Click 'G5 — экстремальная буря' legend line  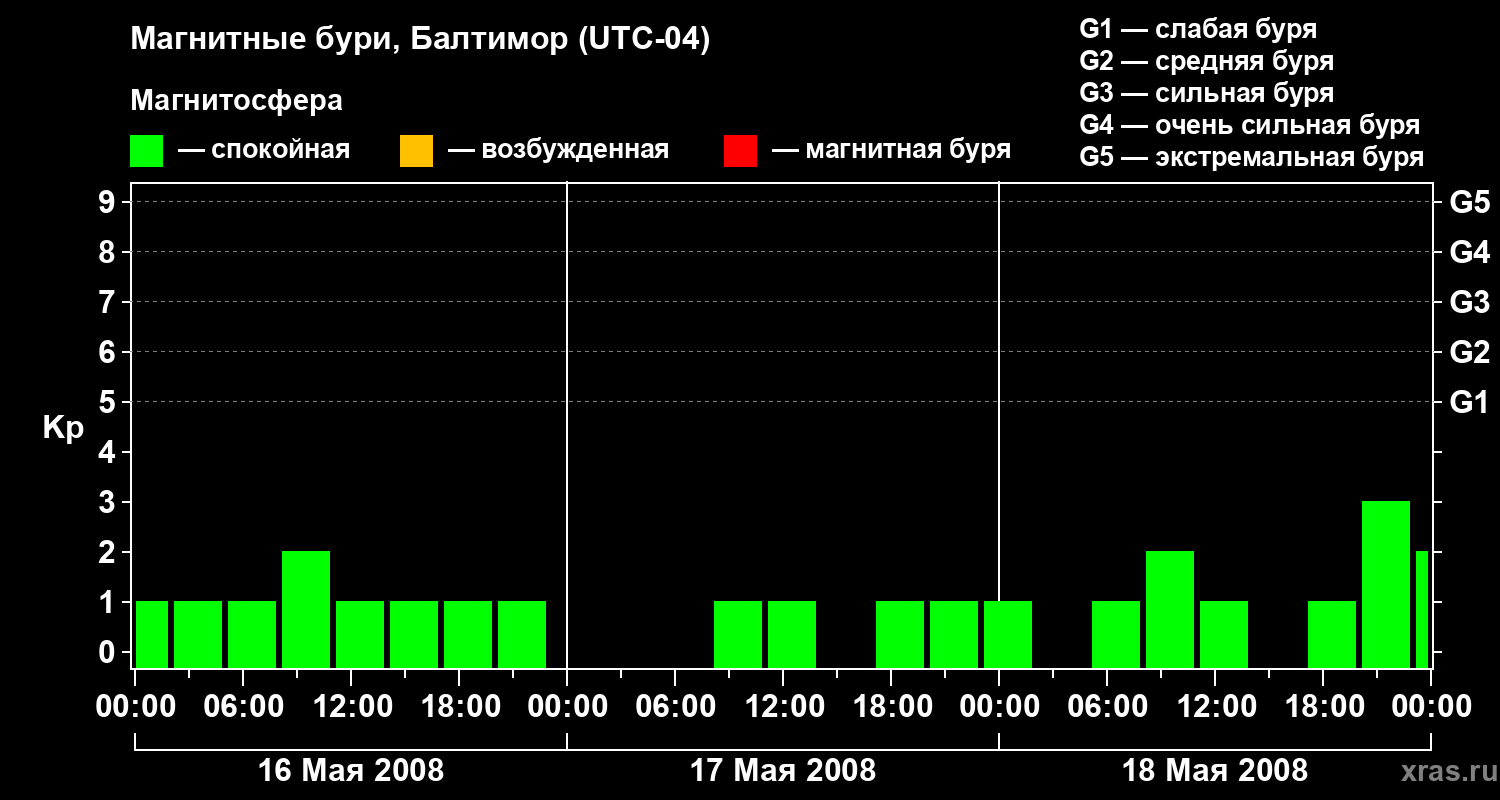pos(1251,157)
